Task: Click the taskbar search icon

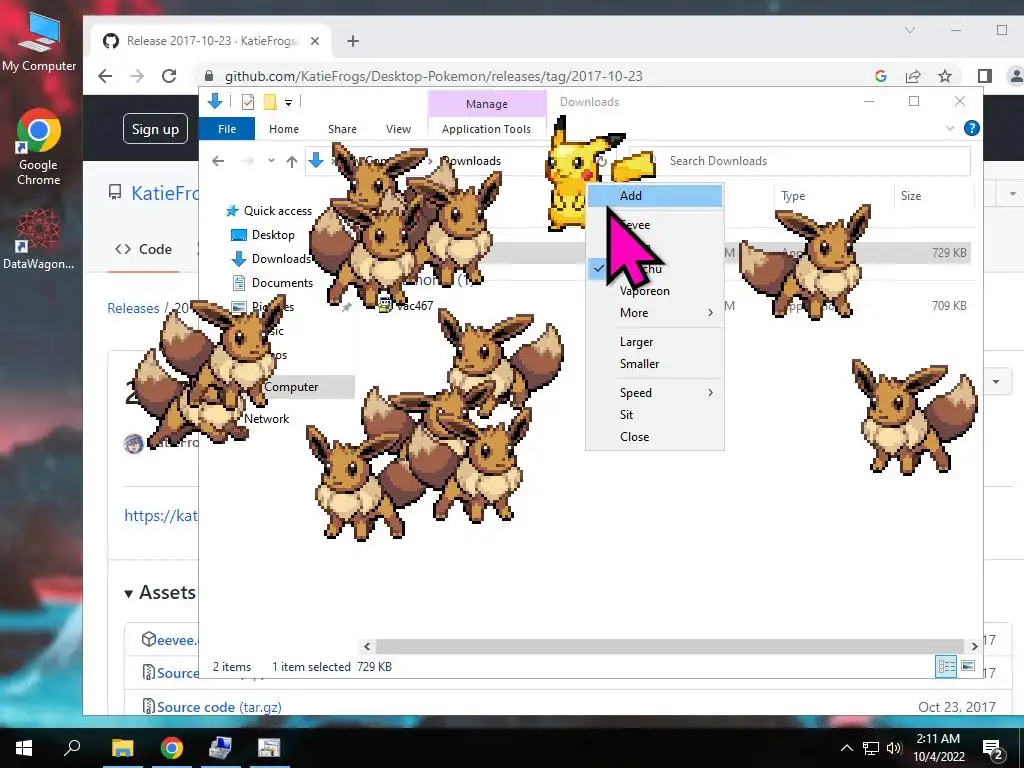Action: click(x=72, y=748)
